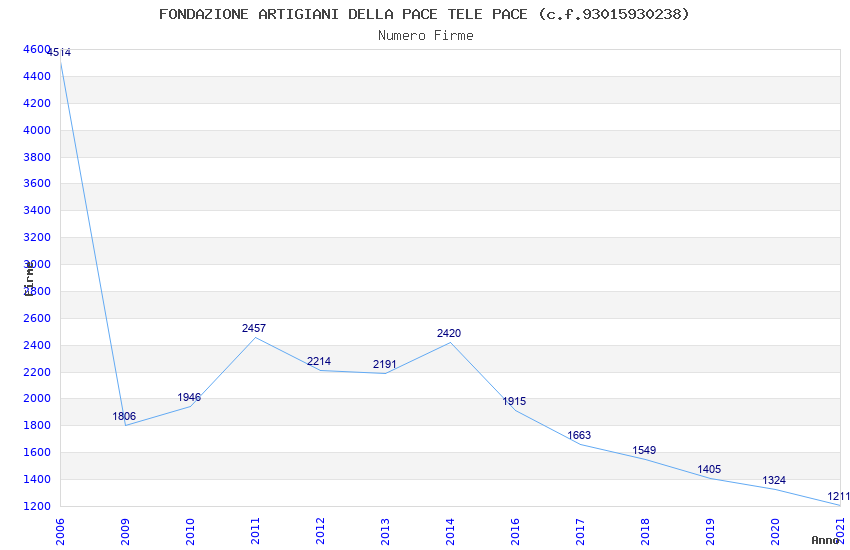Click x-axis year 2011
The width and height of the screenshot is (850, 550).
click(255, 532)
